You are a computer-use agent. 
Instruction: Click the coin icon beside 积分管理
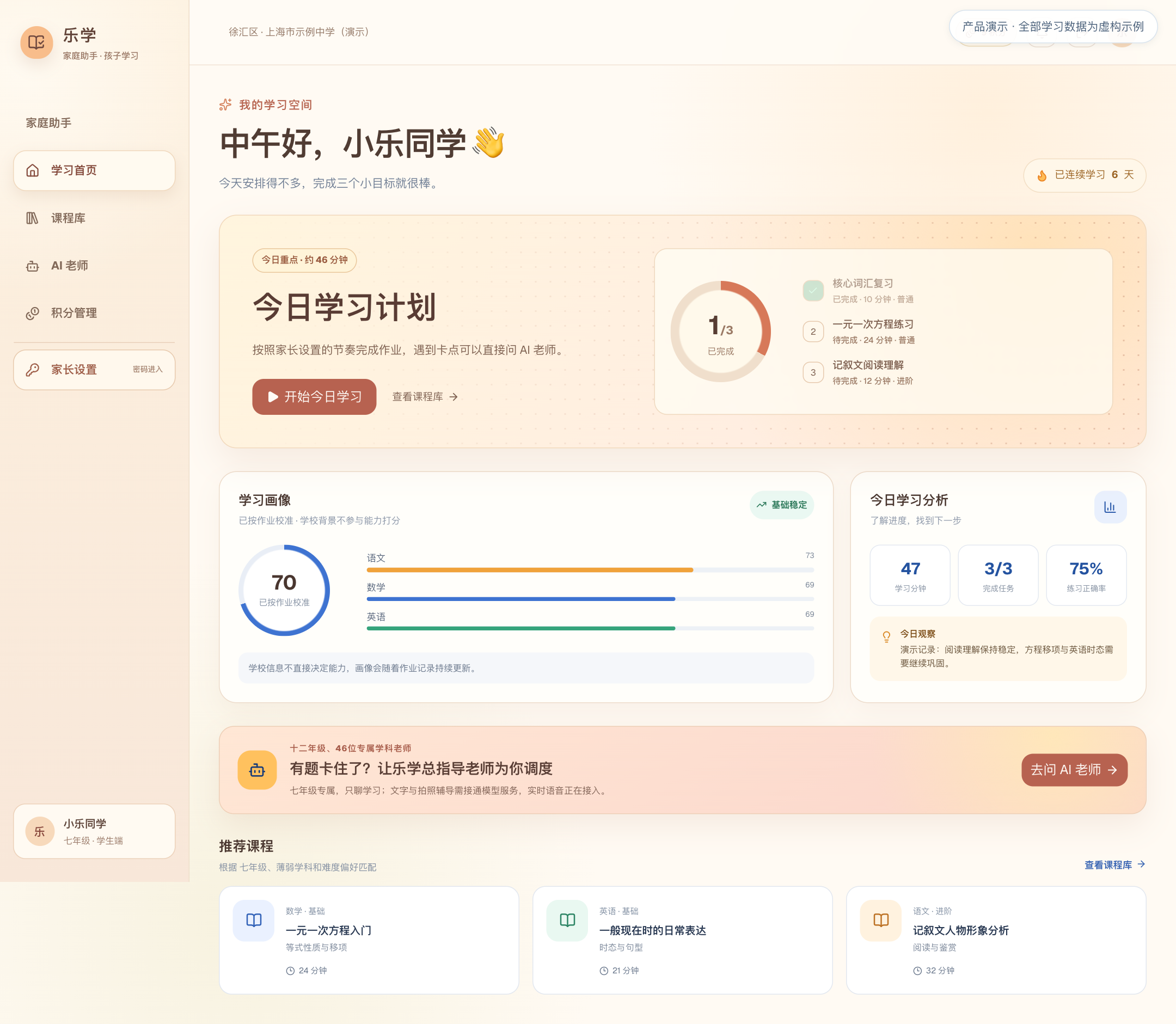coord(33,313)
